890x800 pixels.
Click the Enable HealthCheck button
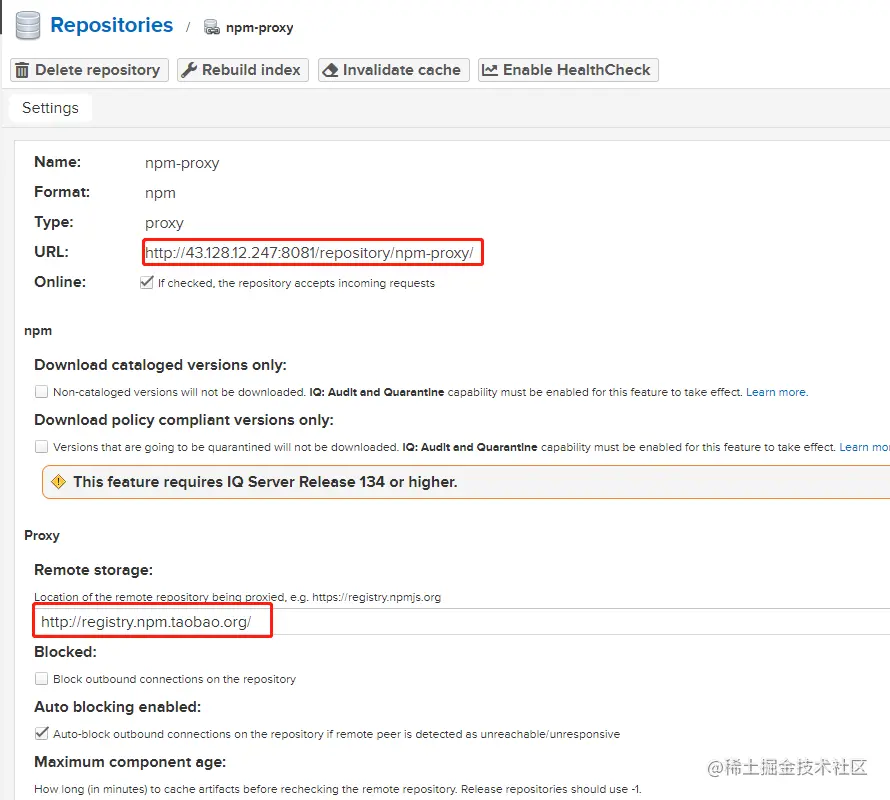[567, 70]
